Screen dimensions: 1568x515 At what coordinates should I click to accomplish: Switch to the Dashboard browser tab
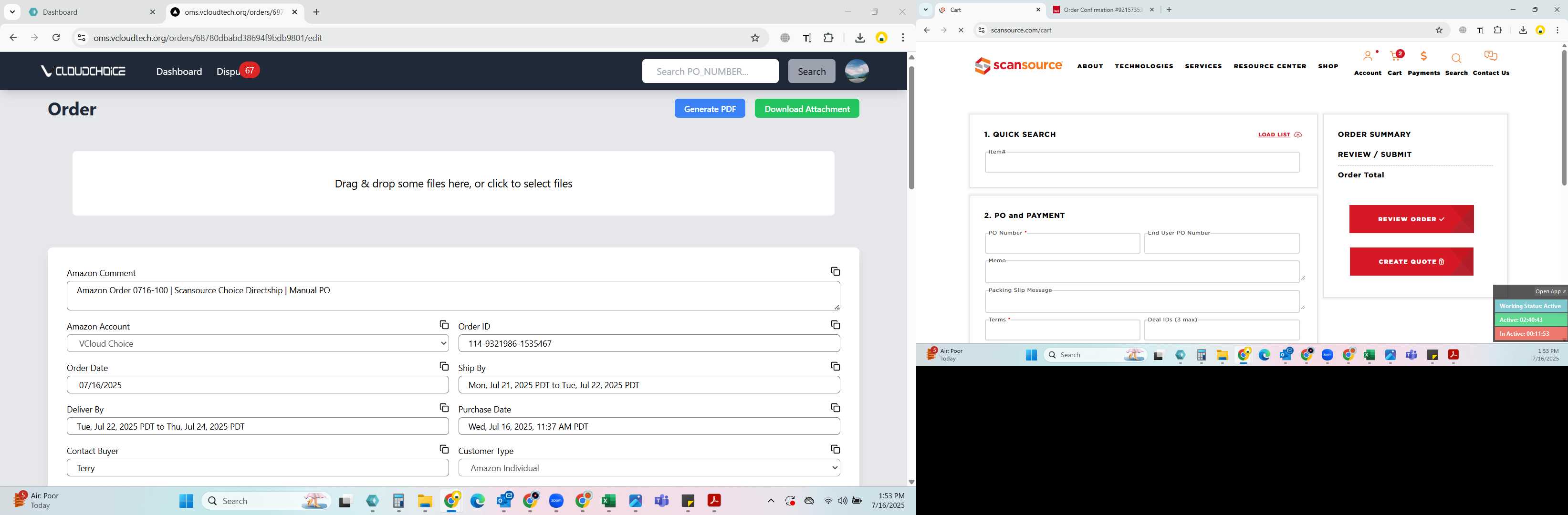tap(93, 12)
